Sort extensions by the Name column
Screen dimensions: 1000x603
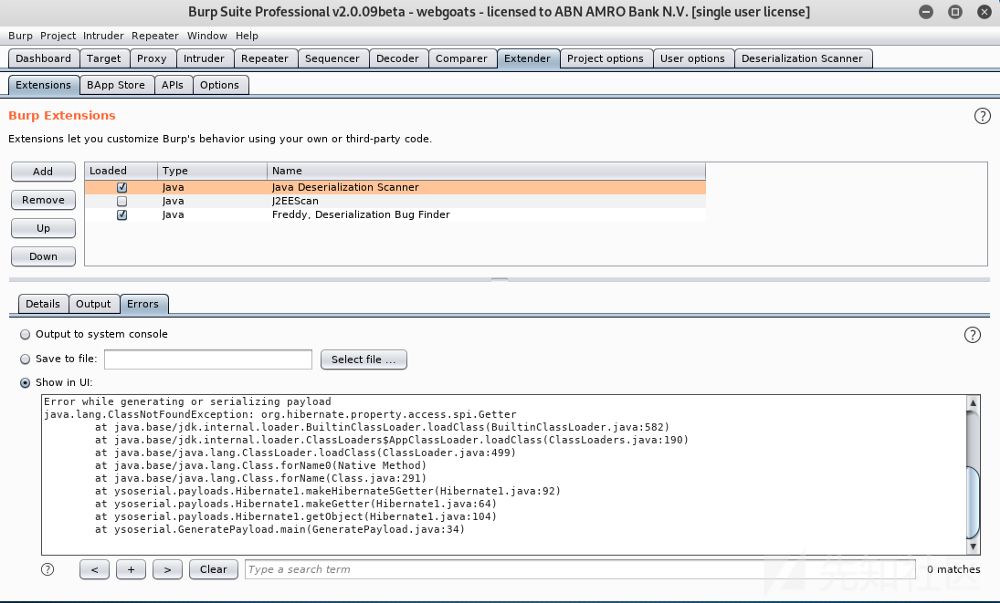pyautogui.click(x=486, y=171)
